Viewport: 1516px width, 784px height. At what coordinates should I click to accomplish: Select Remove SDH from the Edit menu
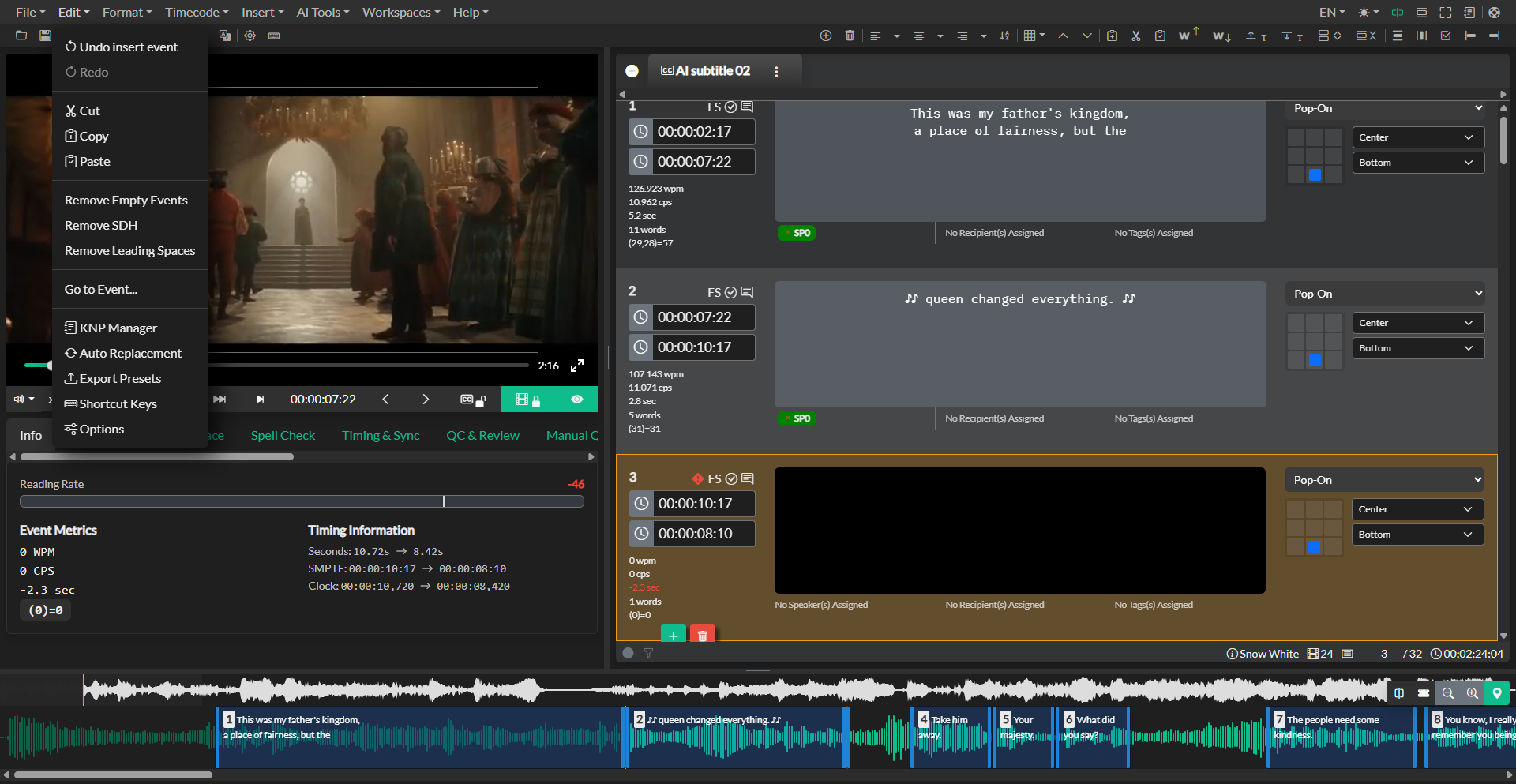(101, 226)
